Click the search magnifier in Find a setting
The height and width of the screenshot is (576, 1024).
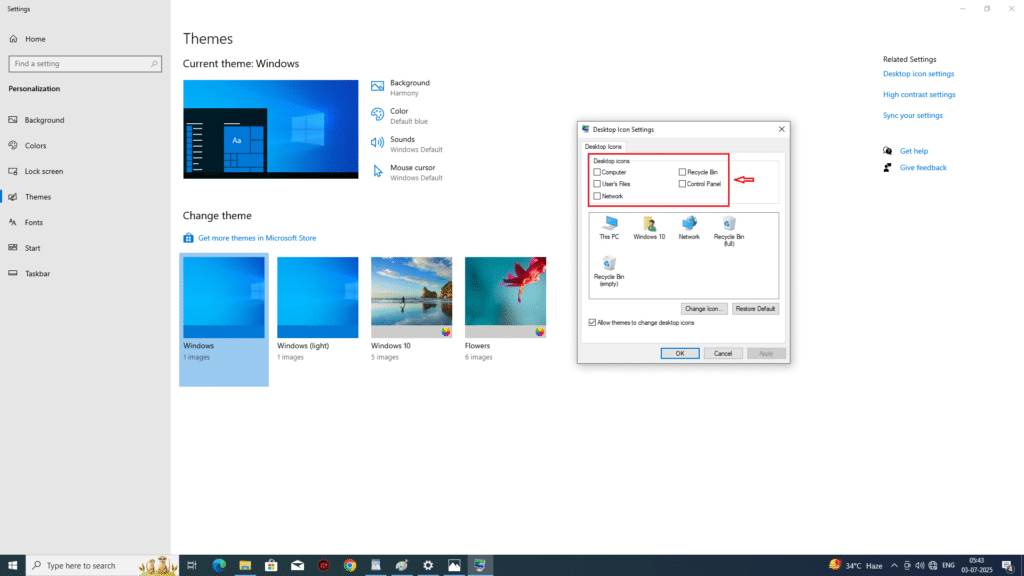[x=154, y=64]
